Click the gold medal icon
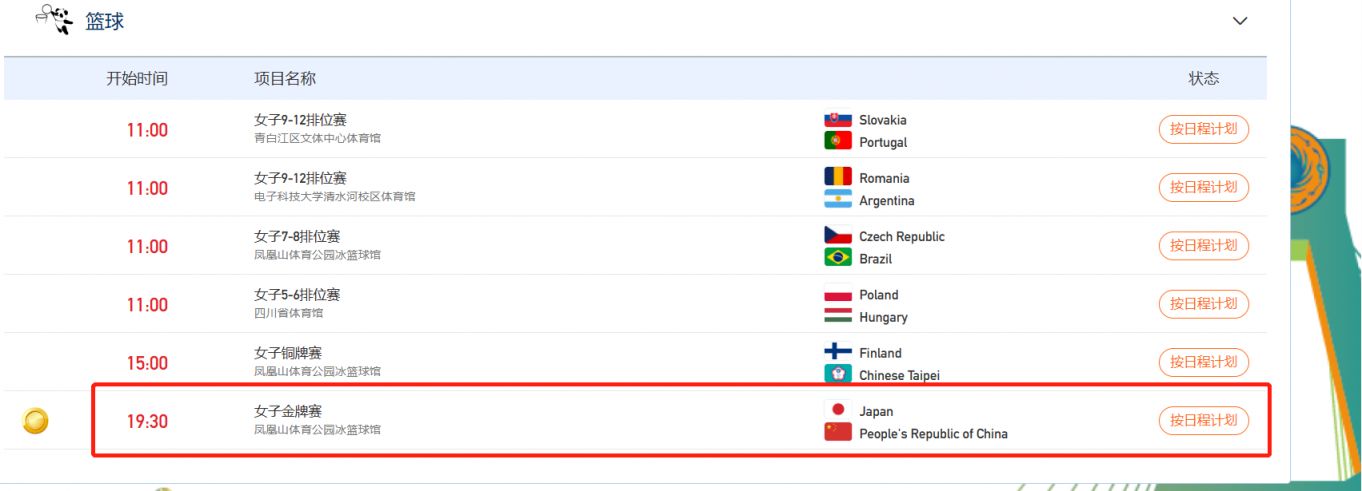 click(x=36, y=421)
